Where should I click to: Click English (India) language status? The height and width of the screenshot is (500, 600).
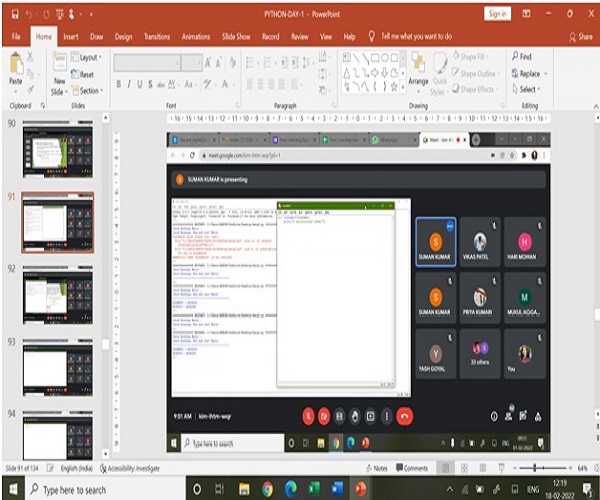pyautogui.click(x=77, y=468)
